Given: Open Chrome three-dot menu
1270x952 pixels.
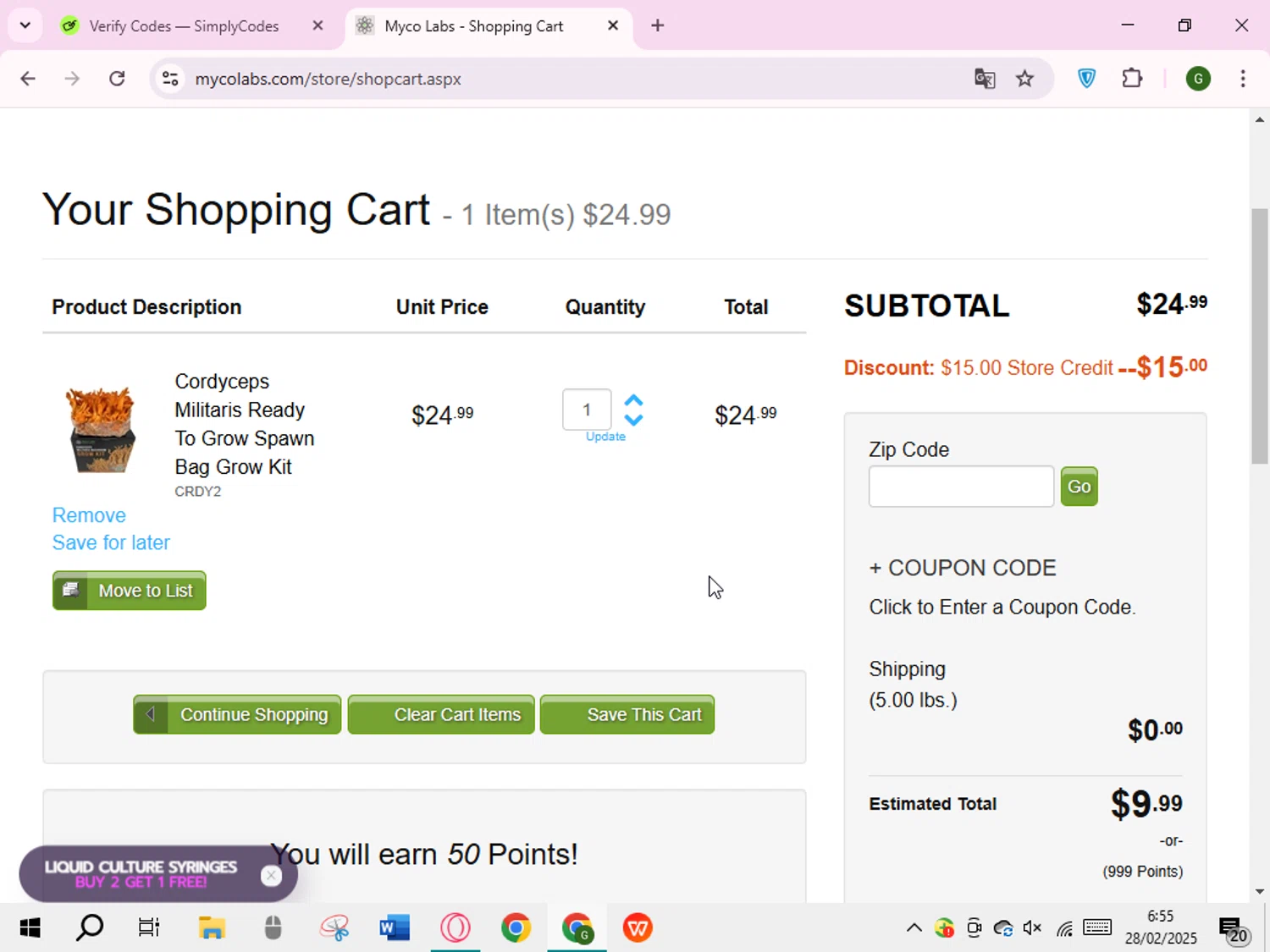Looking at the screenshot, I should (1243, 79).
